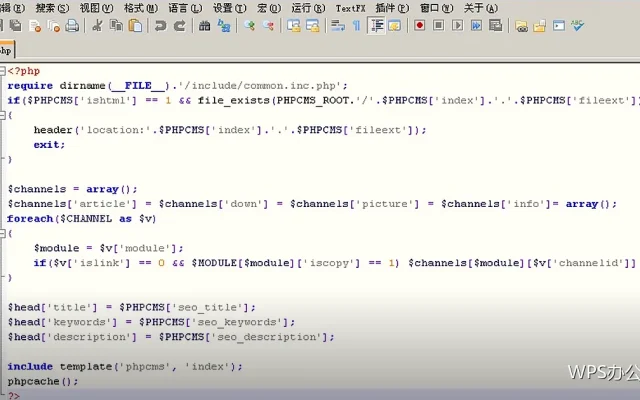The width and height of the screenshot is (640, 400).
Task: Toggle the indent guide toolbar button
Action: [376, 26]
